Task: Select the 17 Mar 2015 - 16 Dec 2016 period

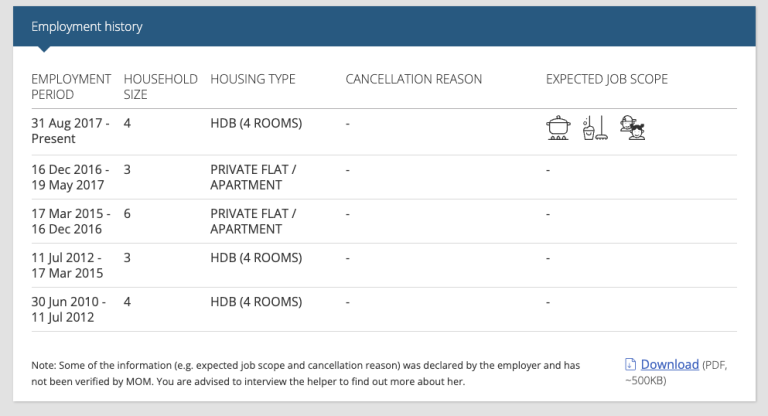Action: [x=71, y=221]
